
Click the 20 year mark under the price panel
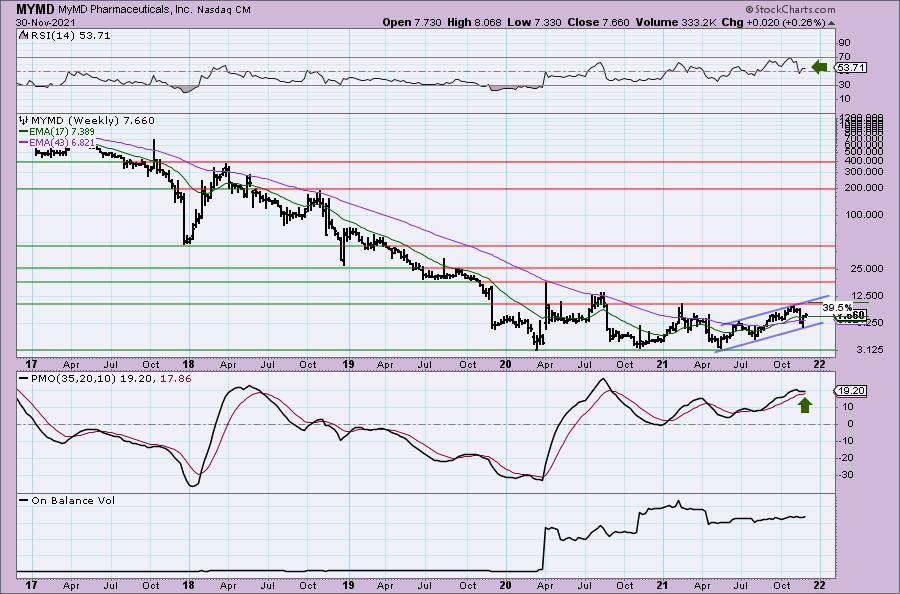click(505, 364)
